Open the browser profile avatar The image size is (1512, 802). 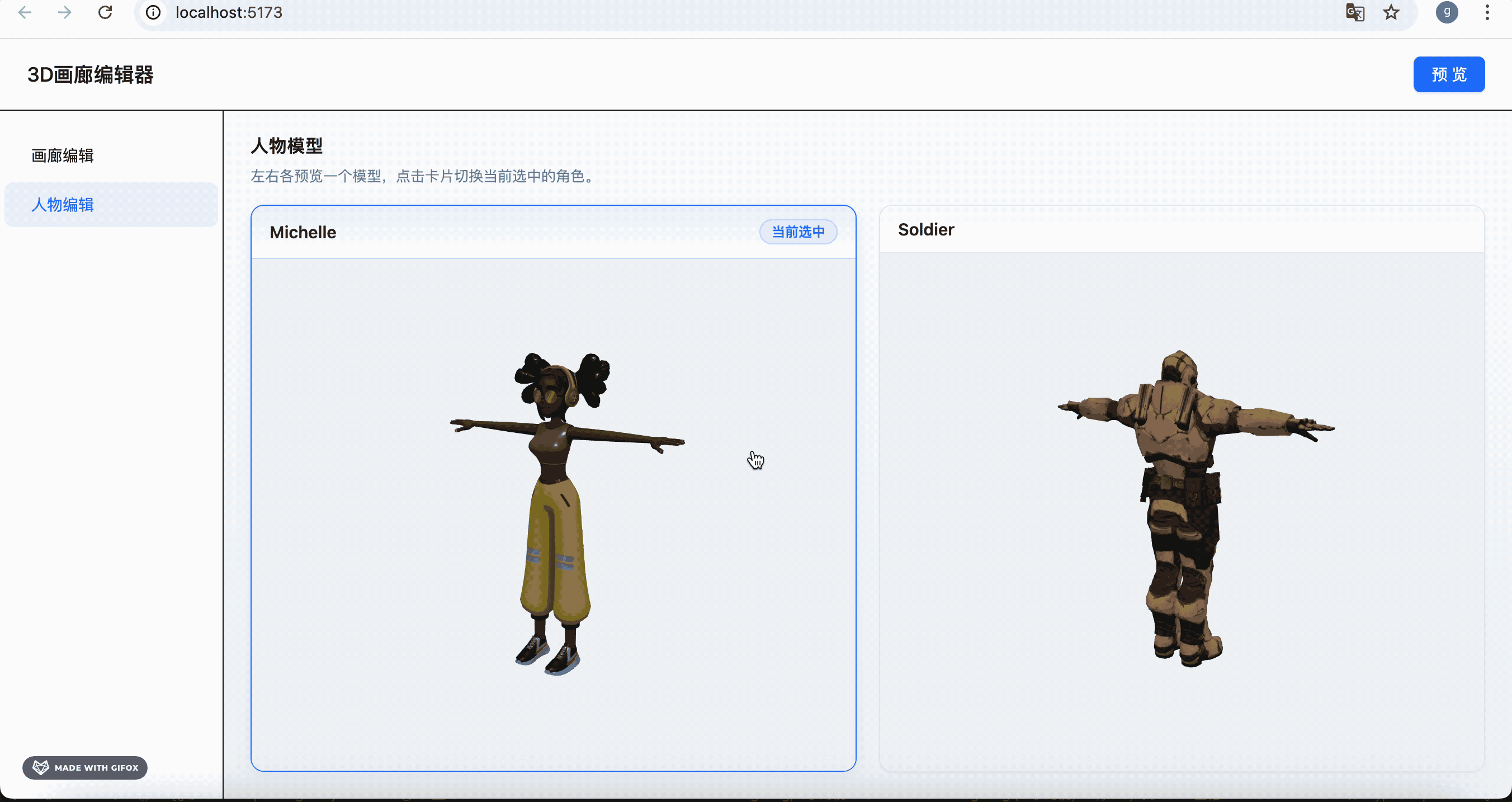(1447, 12)
